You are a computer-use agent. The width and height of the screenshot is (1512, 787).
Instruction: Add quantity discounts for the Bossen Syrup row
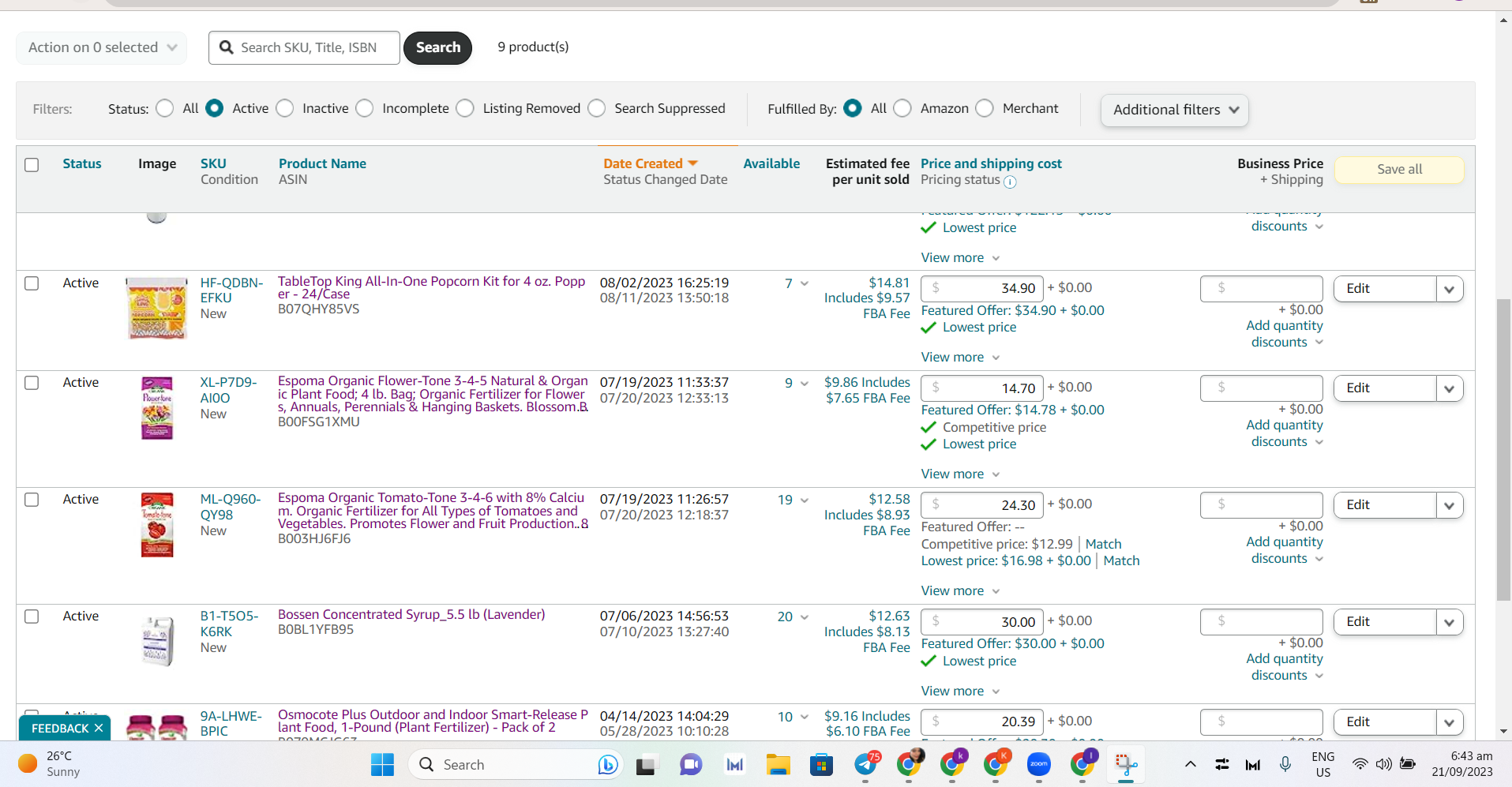pos(1284,667)
